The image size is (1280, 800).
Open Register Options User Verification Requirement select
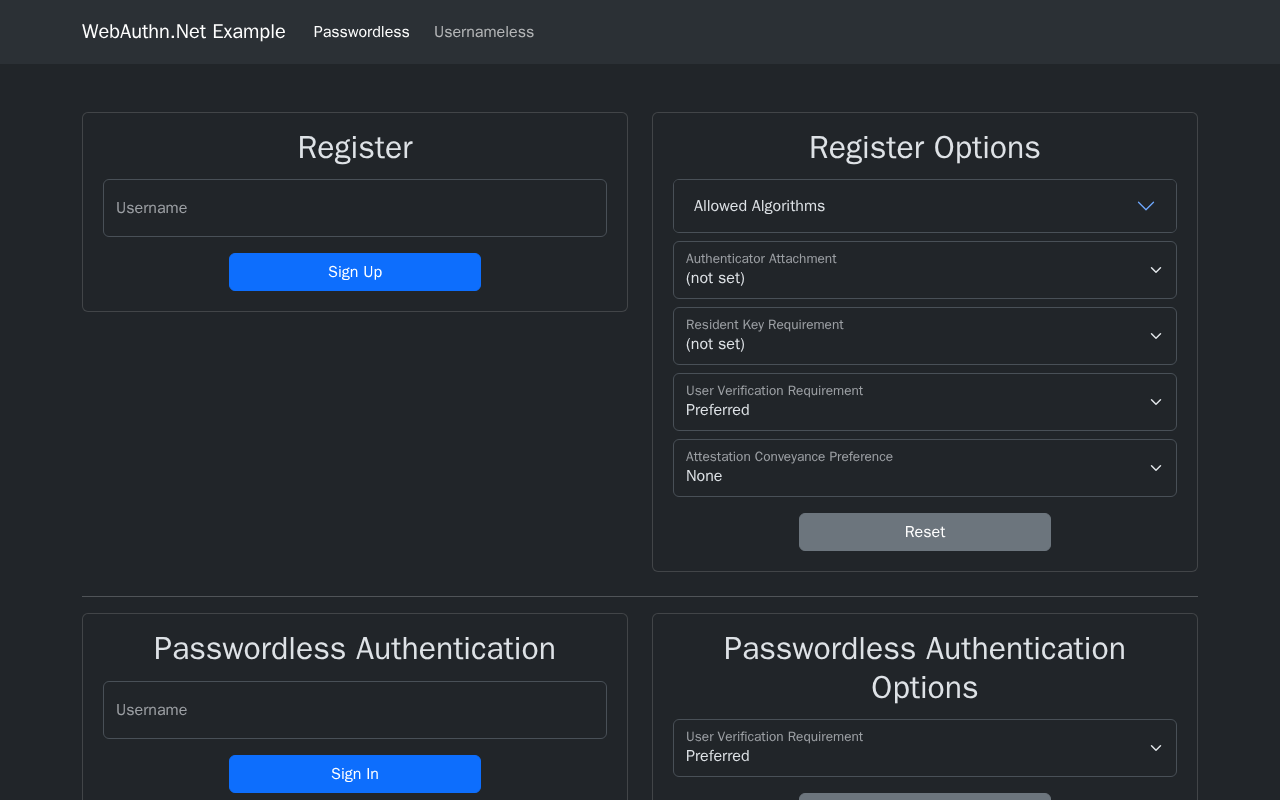point(900,402)
